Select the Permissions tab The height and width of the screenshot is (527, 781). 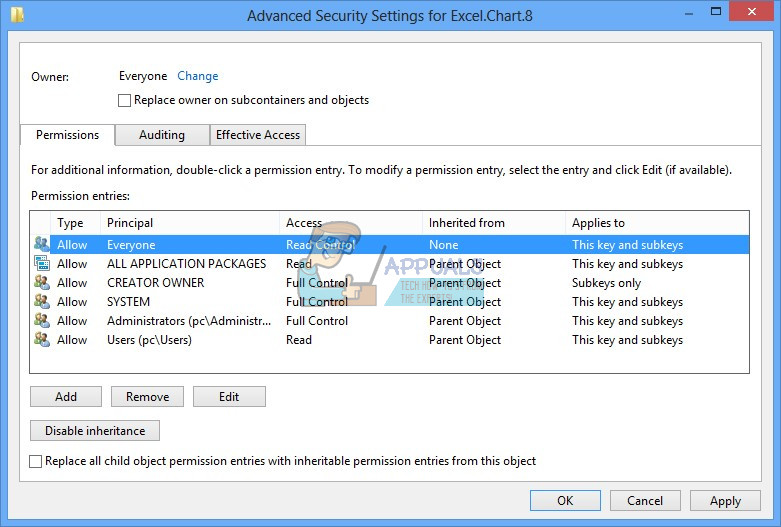click(67, 135)
